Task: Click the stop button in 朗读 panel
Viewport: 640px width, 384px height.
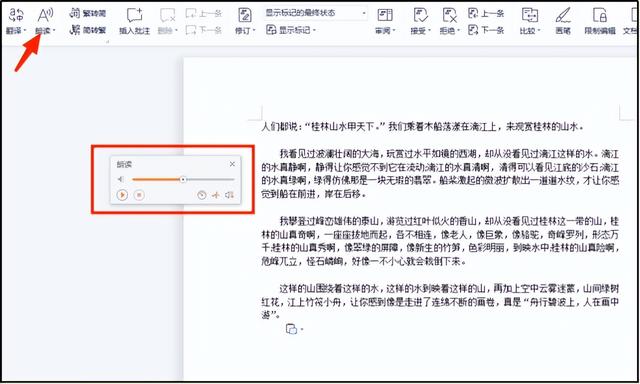Action: pyautogui.click(x=139, y=195)
